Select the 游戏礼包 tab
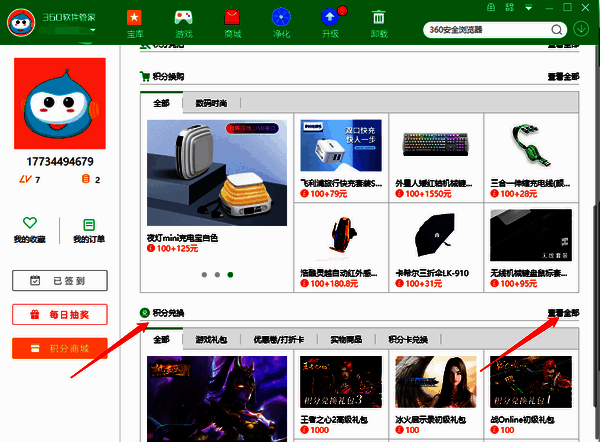Screen dimensions: 600x442 (212, 339)
